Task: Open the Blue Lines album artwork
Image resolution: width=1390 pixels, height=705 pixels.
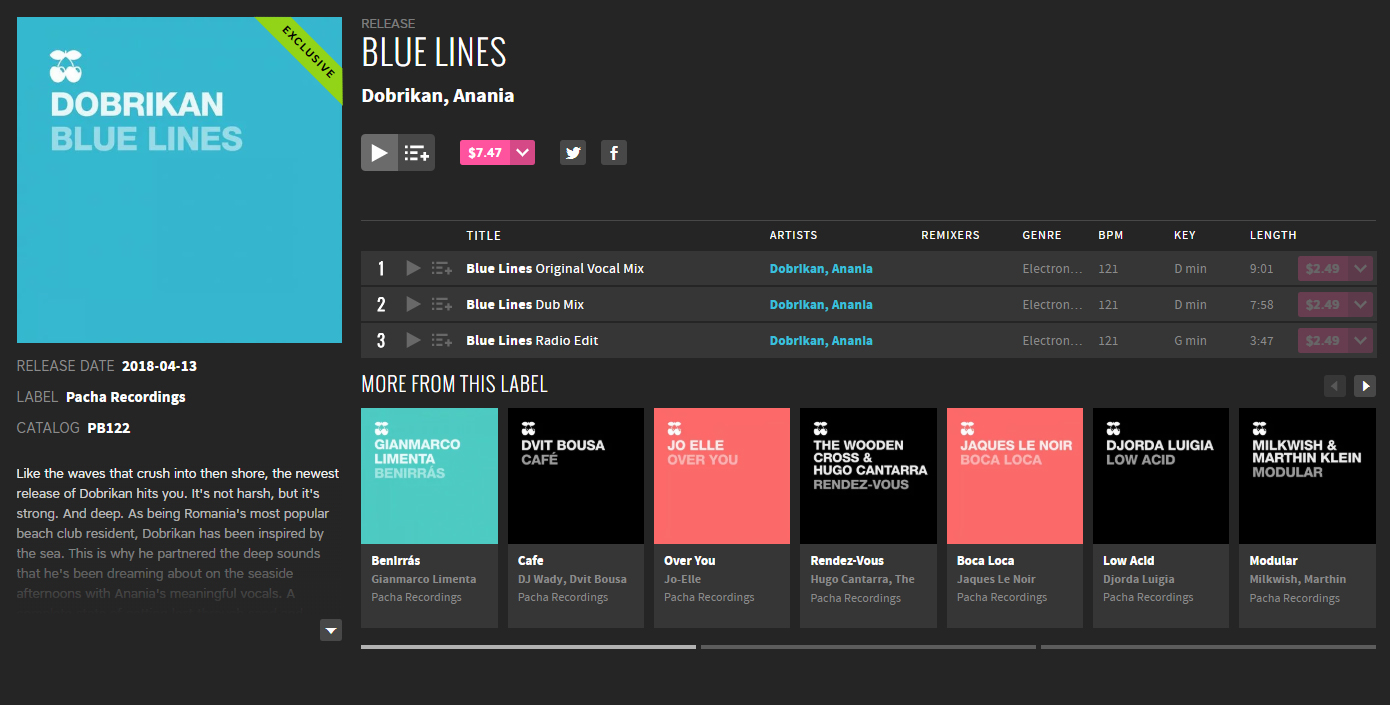Action: pyautogui.click(x=180, y=180)
